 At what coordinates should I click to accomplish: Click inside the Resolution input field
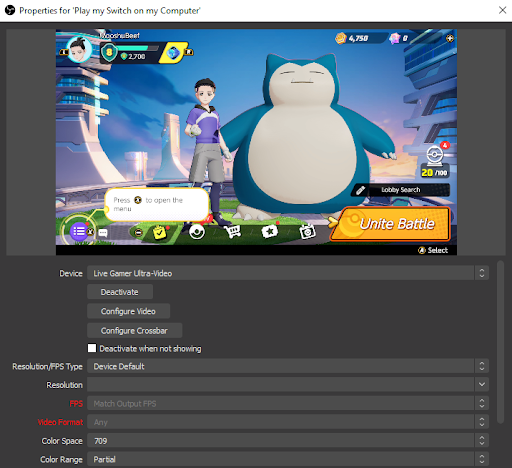(281, 385)
